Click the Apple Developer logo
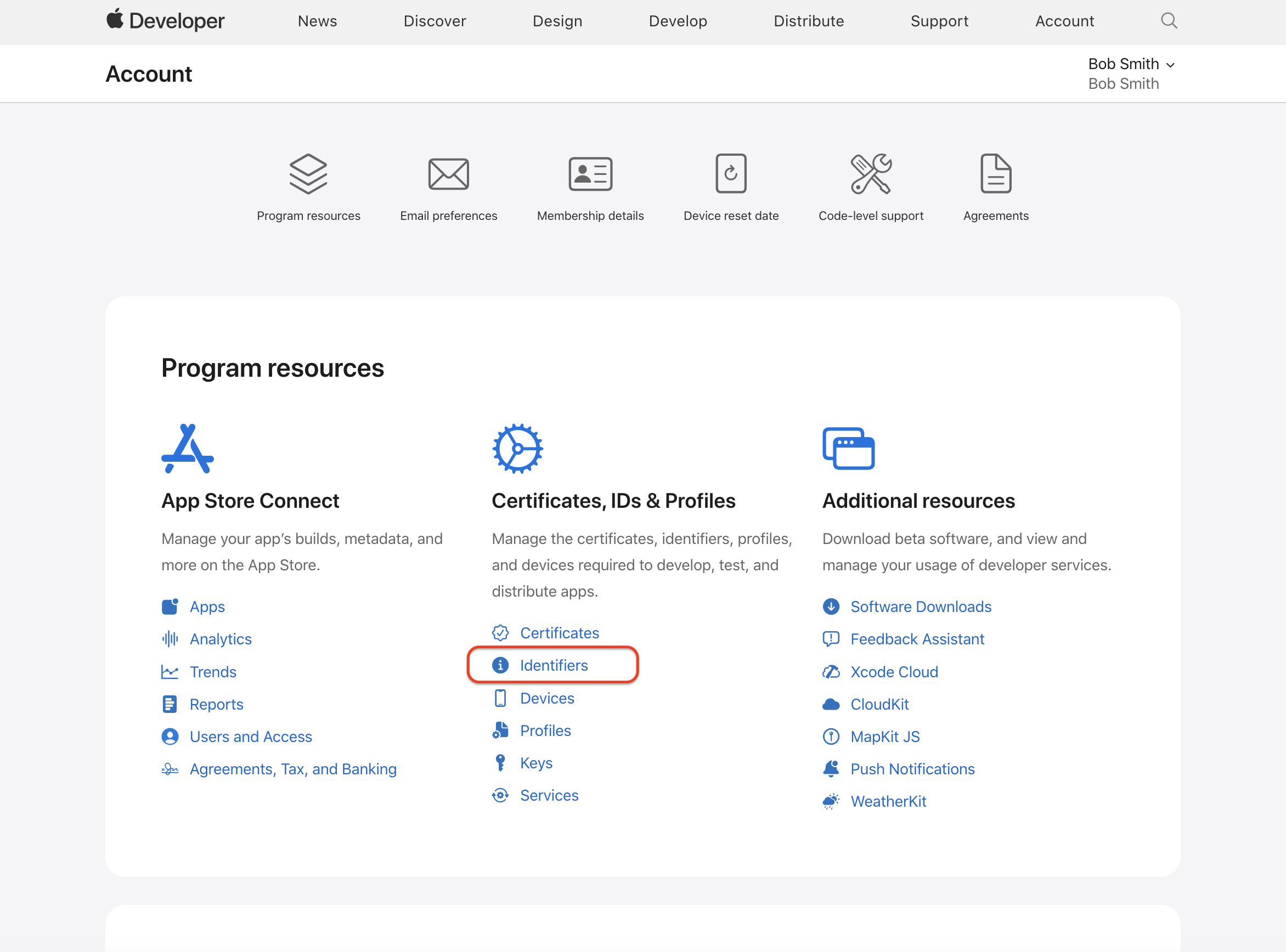 pyautogui.click(x=166, y=20)
